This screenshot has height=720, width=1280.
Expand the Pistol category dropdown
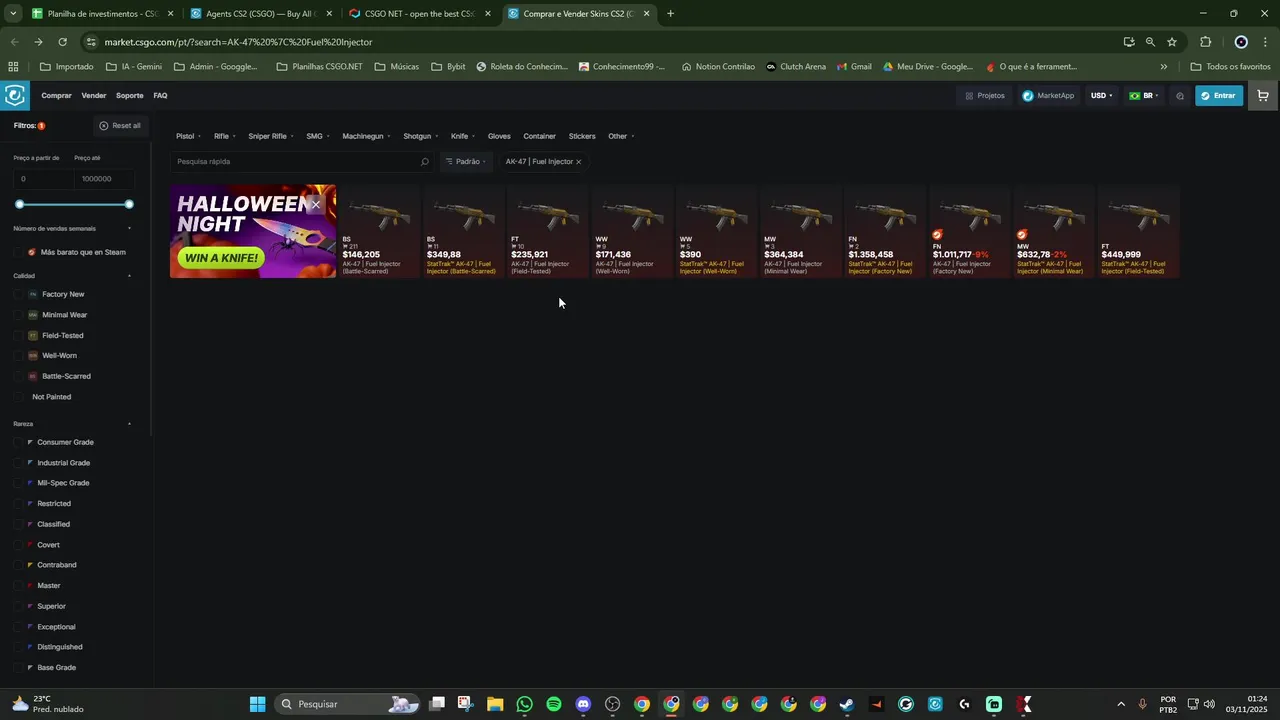(x=188, y=136)
